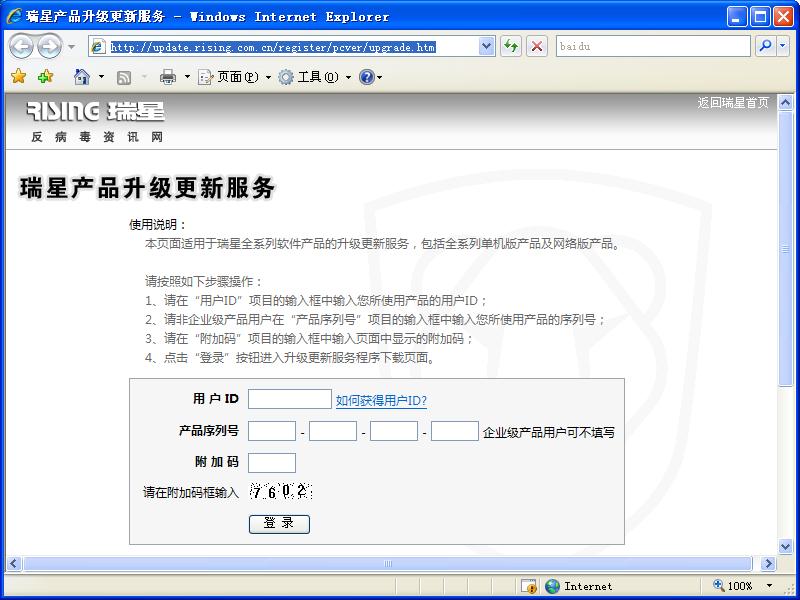
Task: Click second 产品序列号 input box
Action: (333, 431)
